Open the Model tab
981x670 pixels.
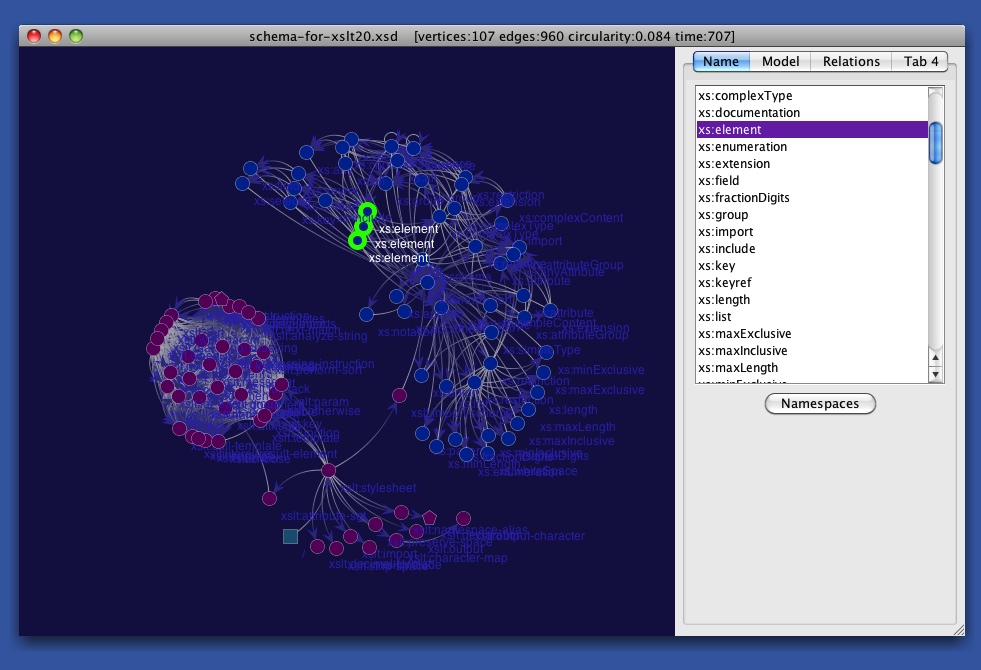click(780, 61)
